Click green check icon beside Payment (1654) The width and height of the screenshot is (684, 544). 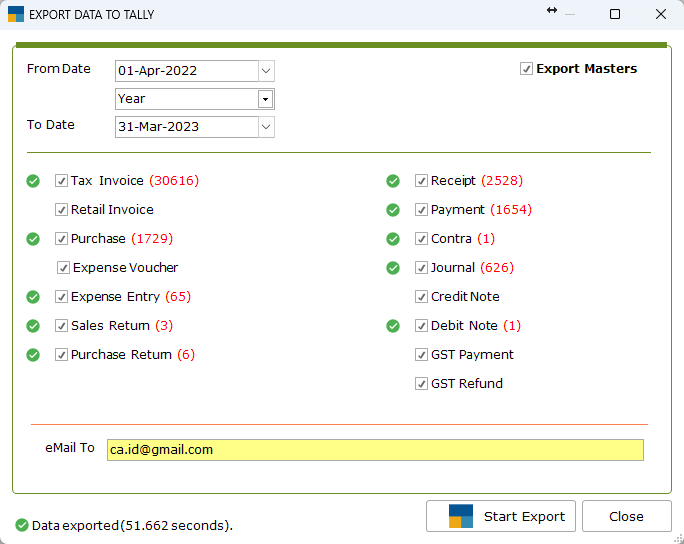[393, 210]
